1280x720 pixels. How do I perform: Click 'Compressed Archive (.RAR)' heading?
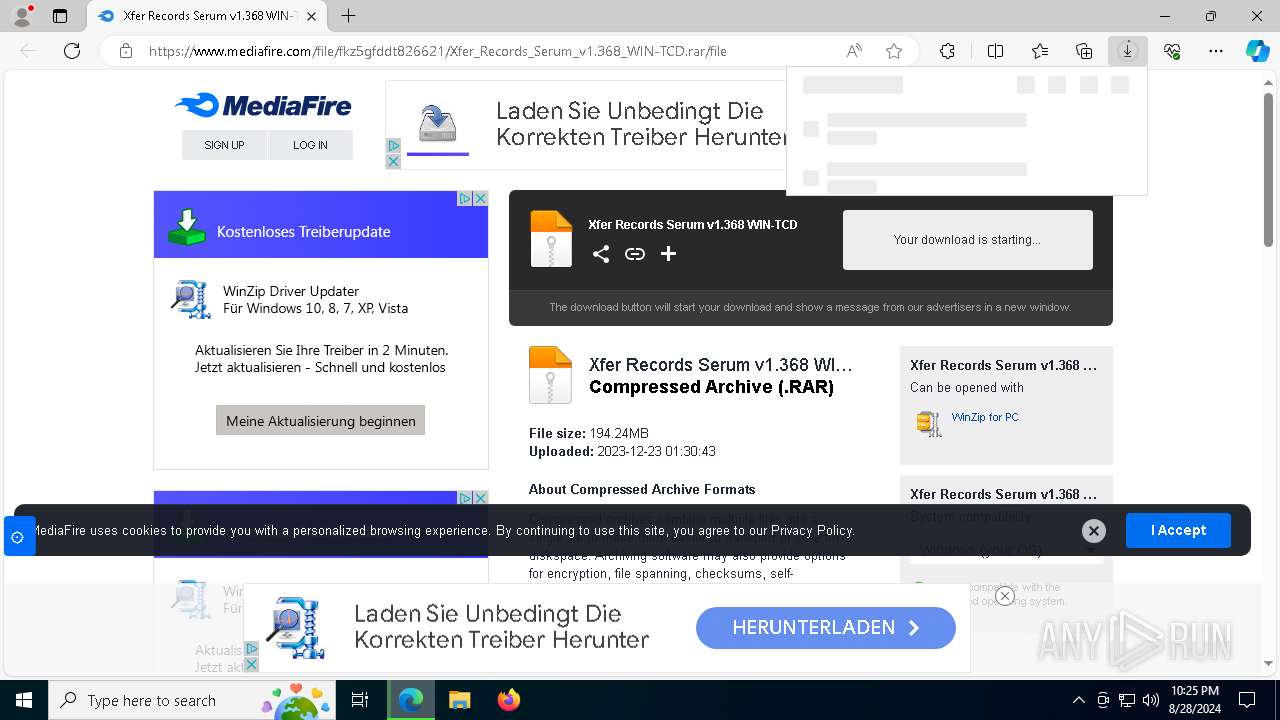pyautogui.click(x=711, y=387)
